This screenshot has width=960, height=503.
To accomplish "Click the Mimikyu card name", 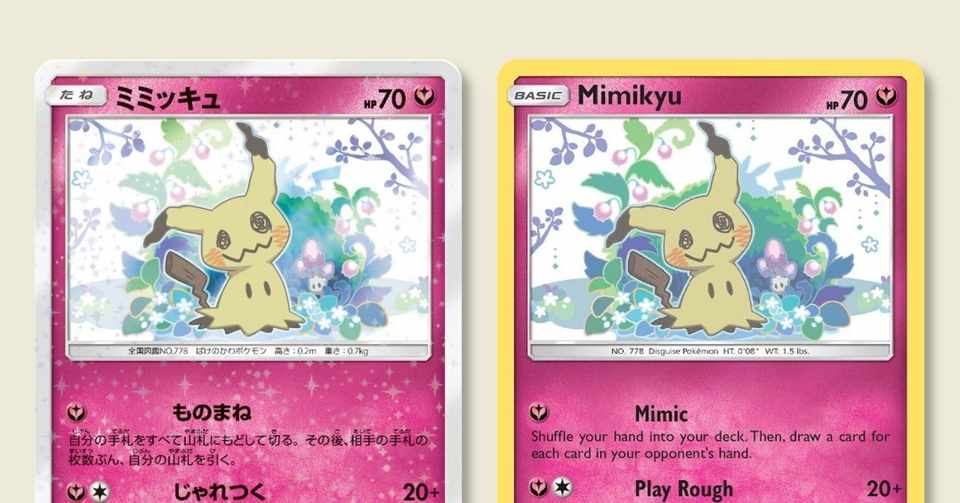I will [x=629, y=96].
